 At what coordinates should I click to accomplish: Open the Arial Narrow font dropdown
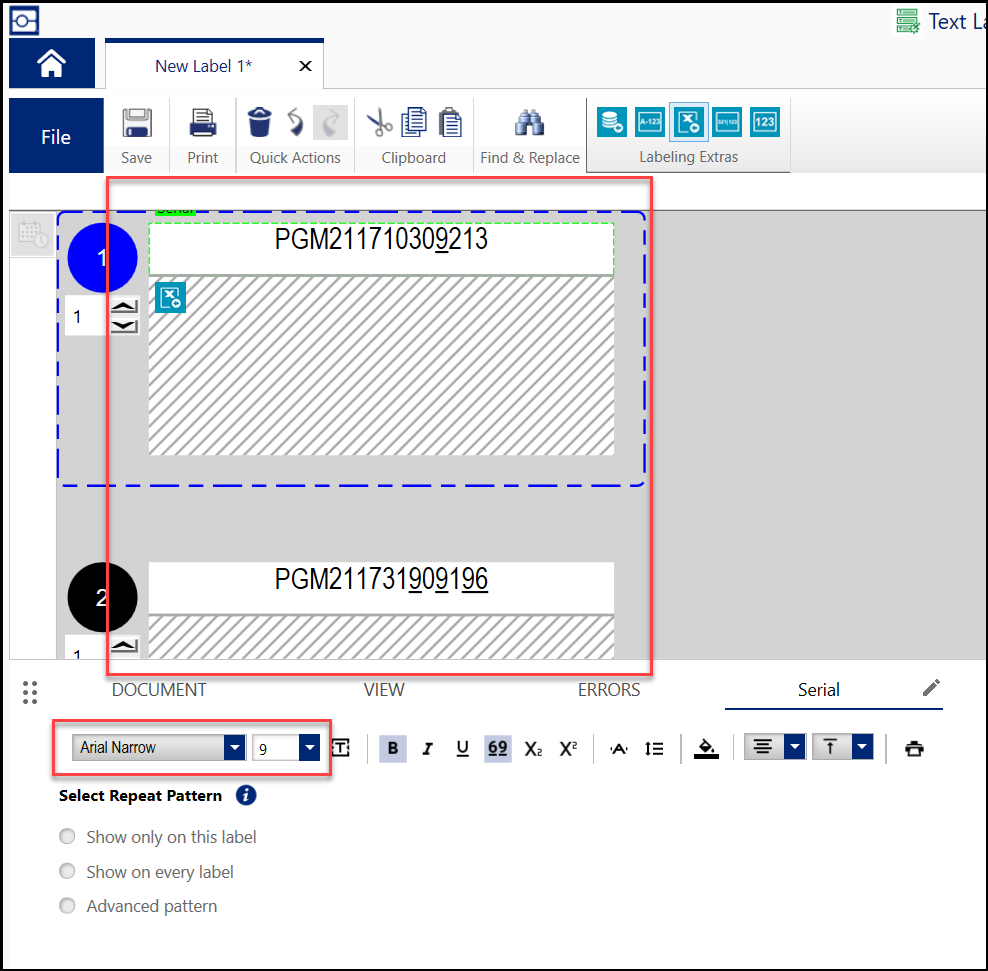tap(234, 748)
